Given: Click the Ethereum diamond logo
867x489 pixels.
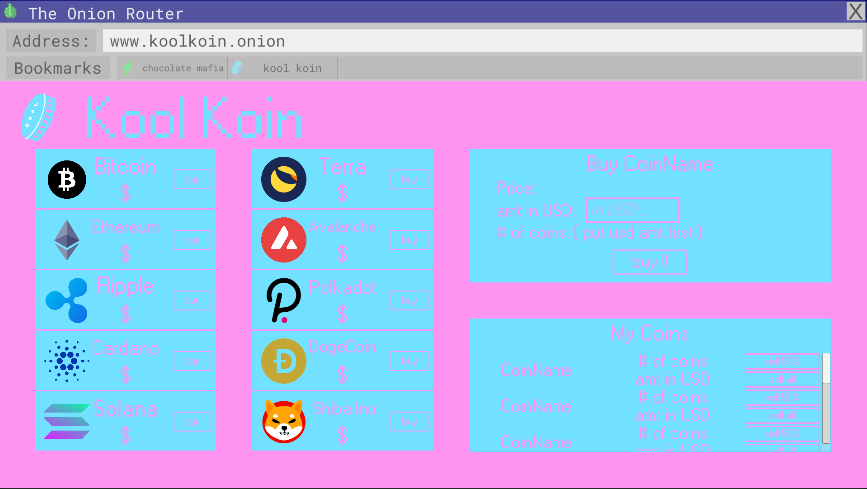Looking at the screenshot, I should (67, 240).
